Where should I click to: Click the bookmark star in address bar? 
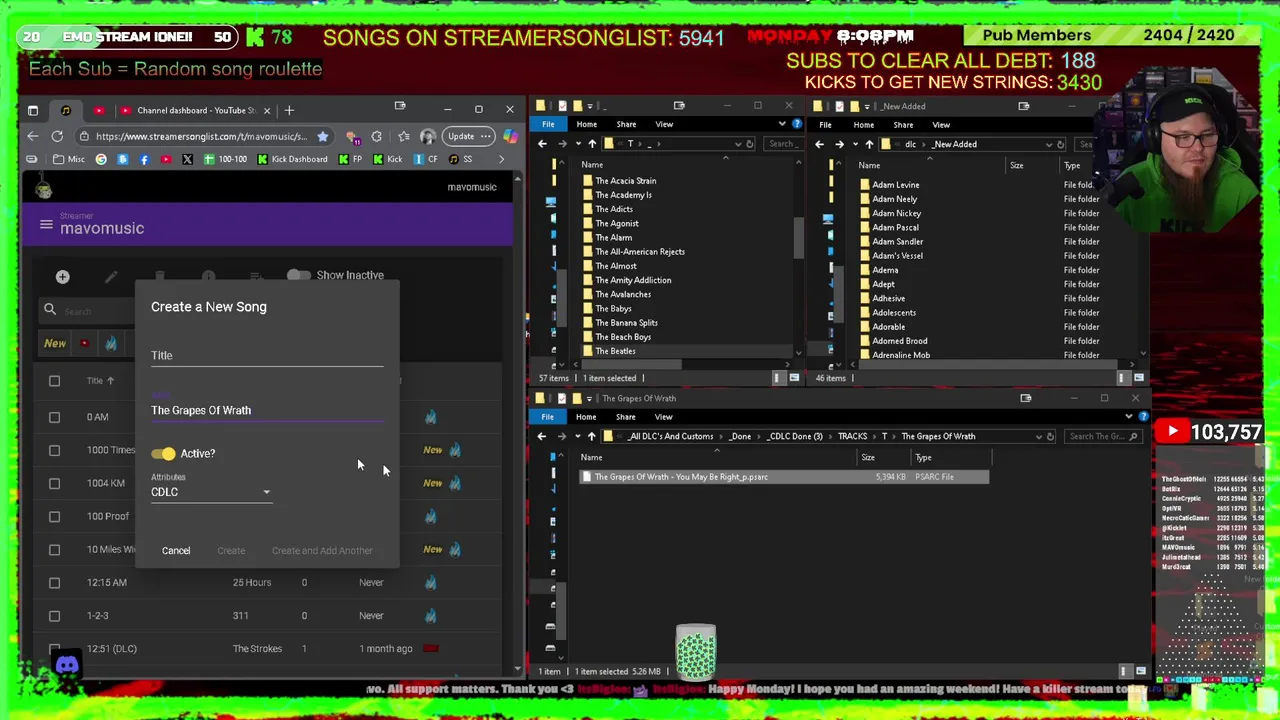click(322, 136)
